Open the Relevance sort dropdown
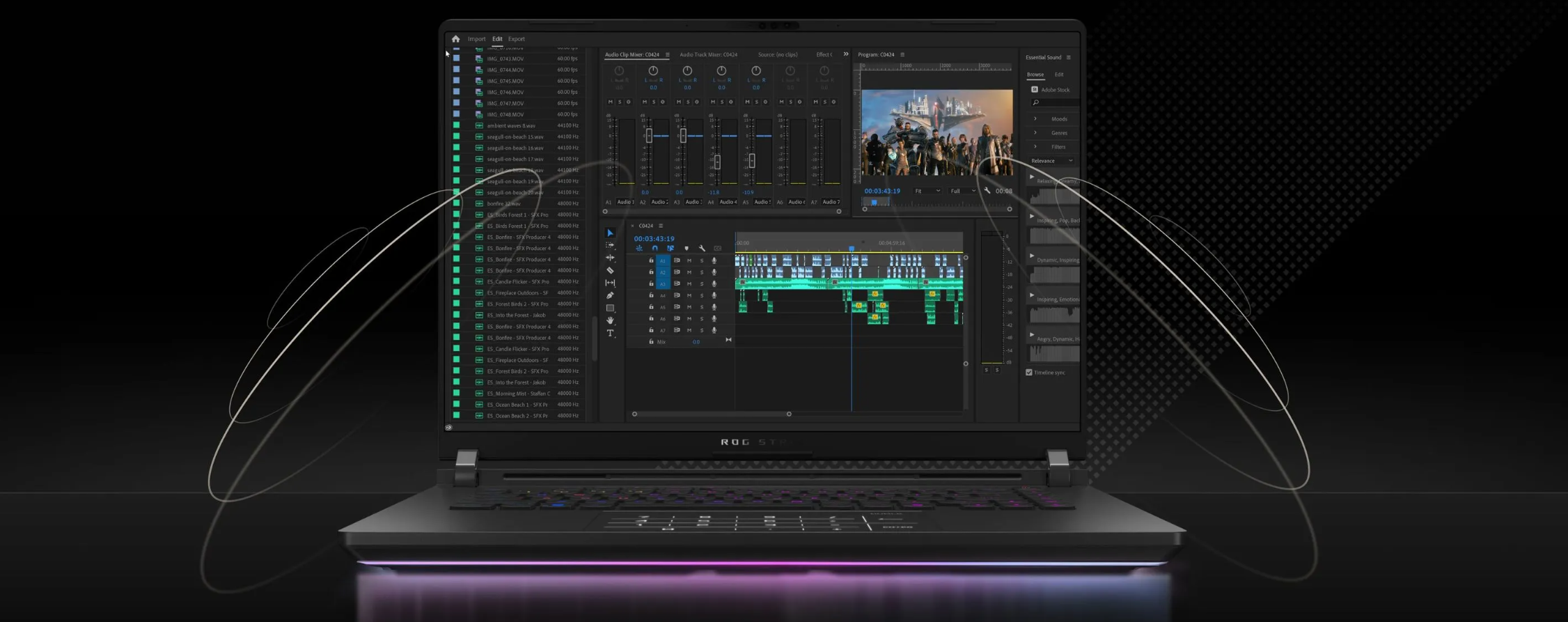This screenshot has height=622, width=1568. pyautogui.click(x=1051, y=161)
